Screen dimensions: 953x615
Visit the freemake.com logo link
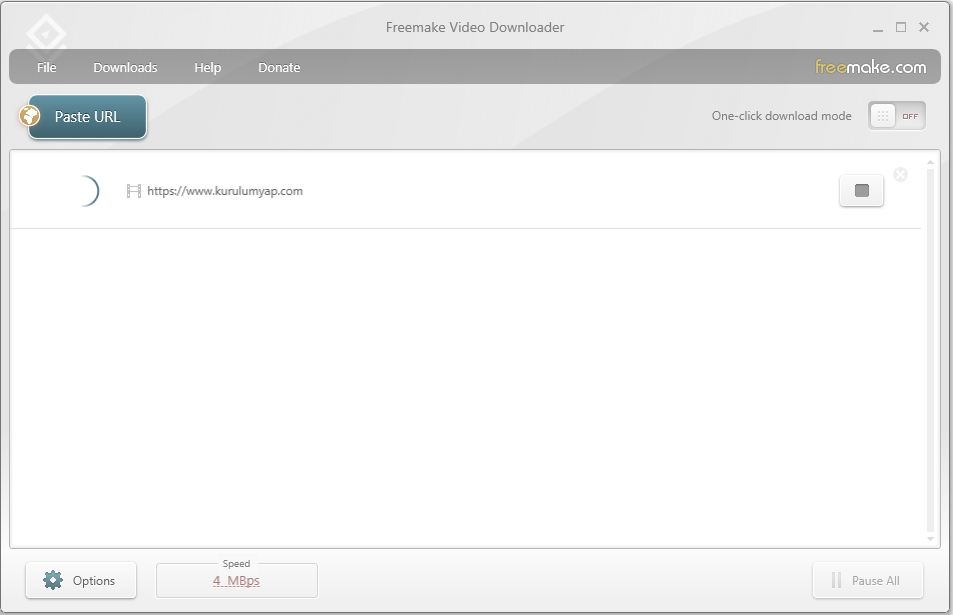(x=870, y=67)
